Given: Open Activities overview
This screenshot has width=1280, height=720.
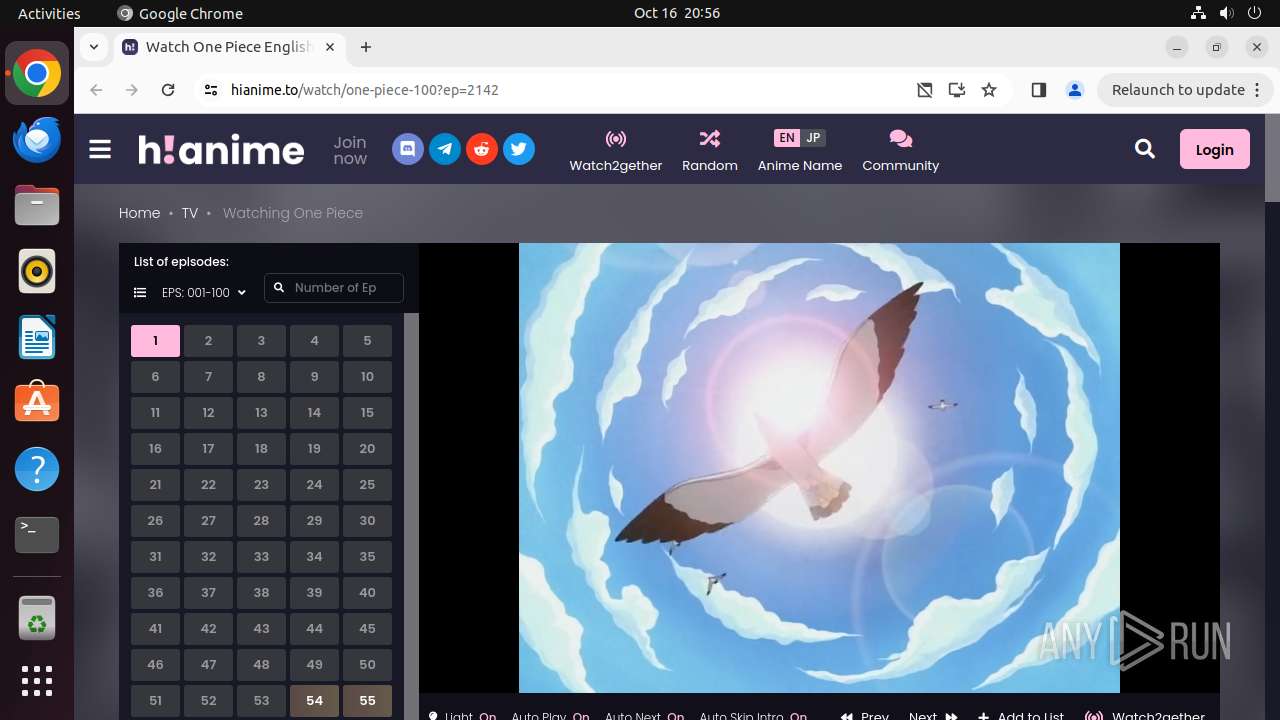Looking at the screenshot, I should (49, 13).
